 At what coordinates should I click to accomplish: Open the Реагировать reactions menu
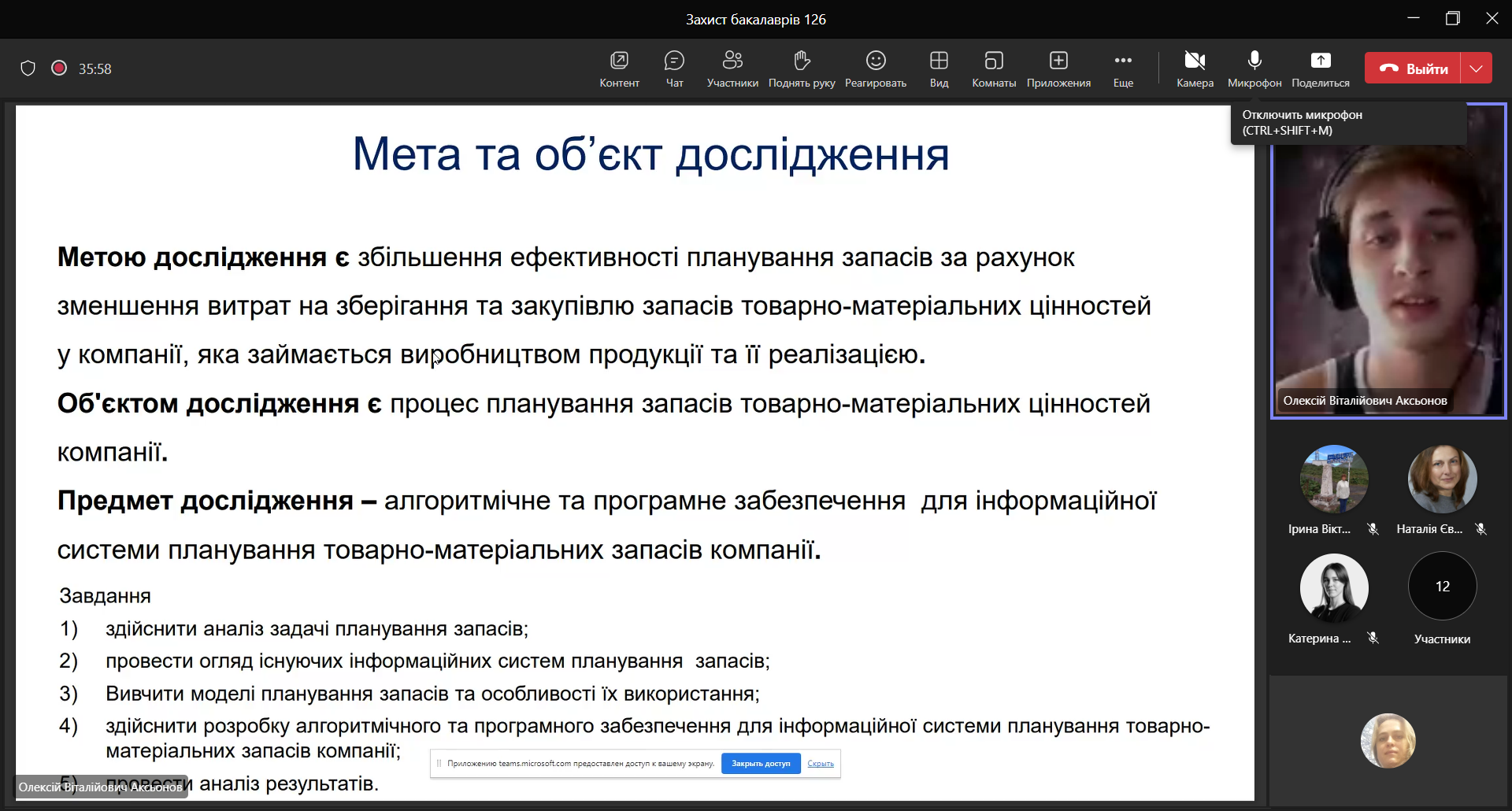tap(876, 69)
